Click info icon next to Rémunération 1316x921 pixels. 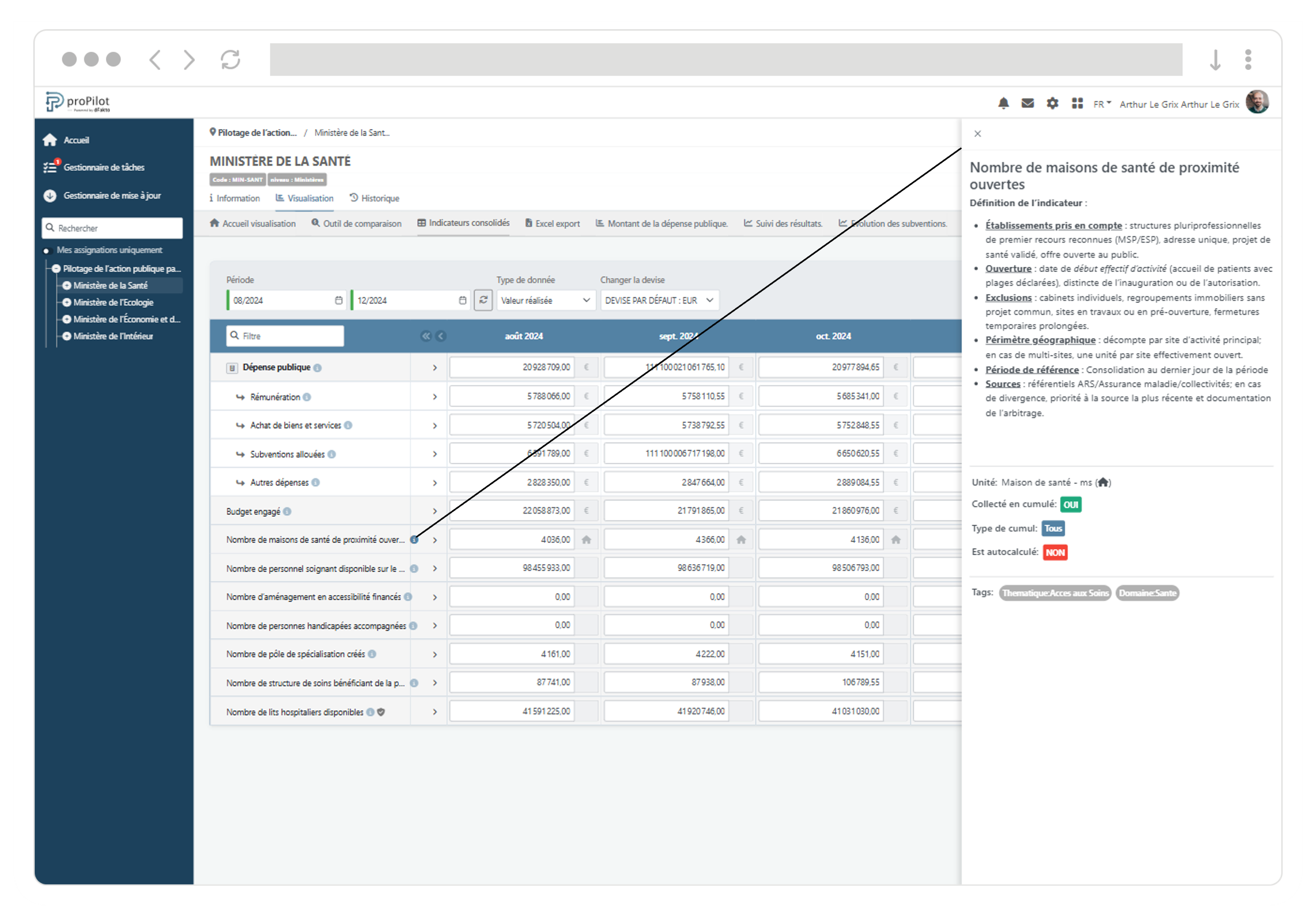(307, 397)
